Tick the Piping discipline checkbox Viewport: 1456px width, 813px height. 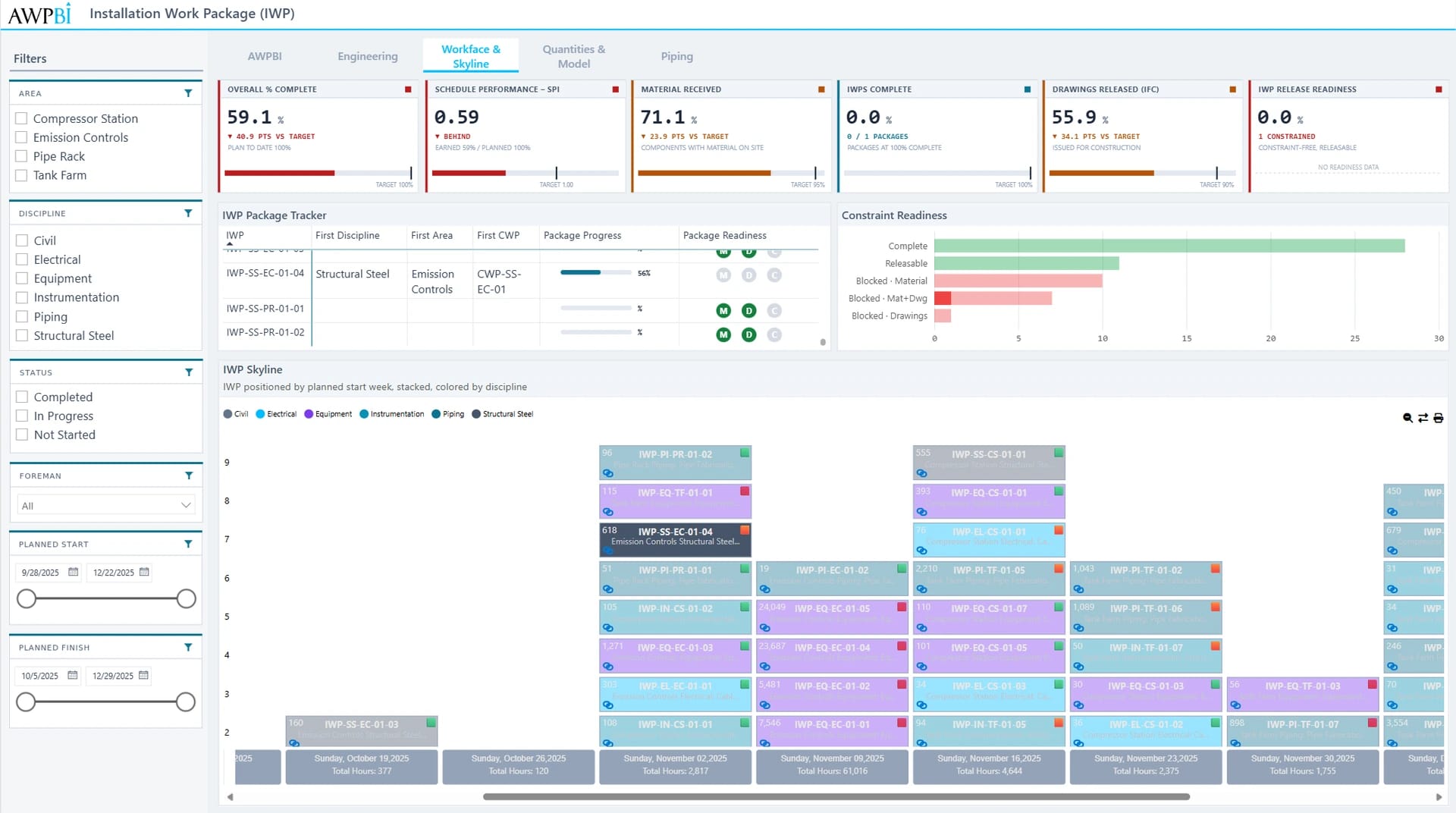click(x=22, y=316)
